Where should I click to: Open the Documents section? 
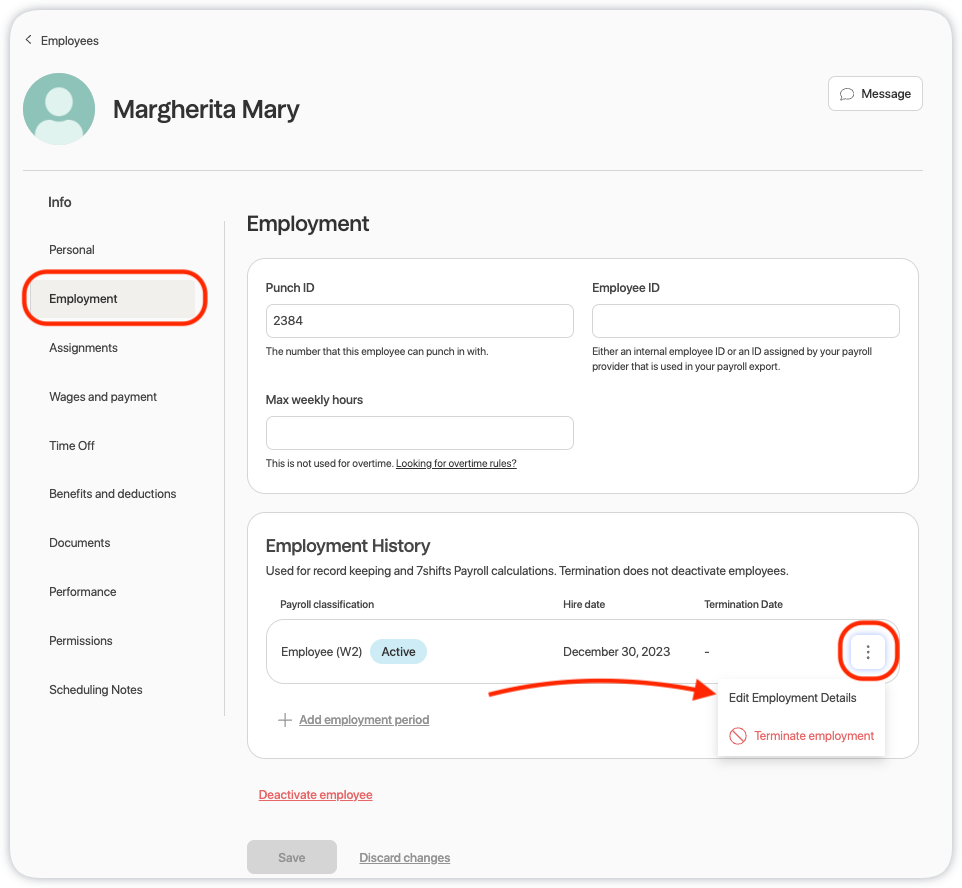(x=80, y=543)
